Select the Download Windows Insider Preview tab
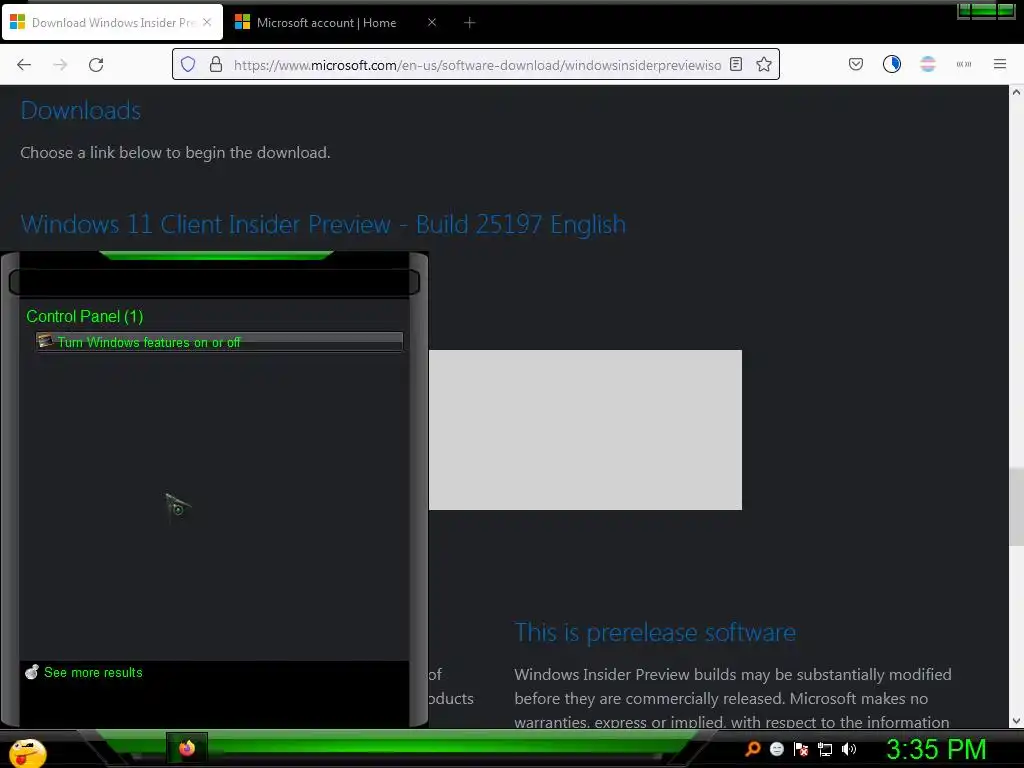Viewport: 1024px width, 768px height. coord(112,23)
